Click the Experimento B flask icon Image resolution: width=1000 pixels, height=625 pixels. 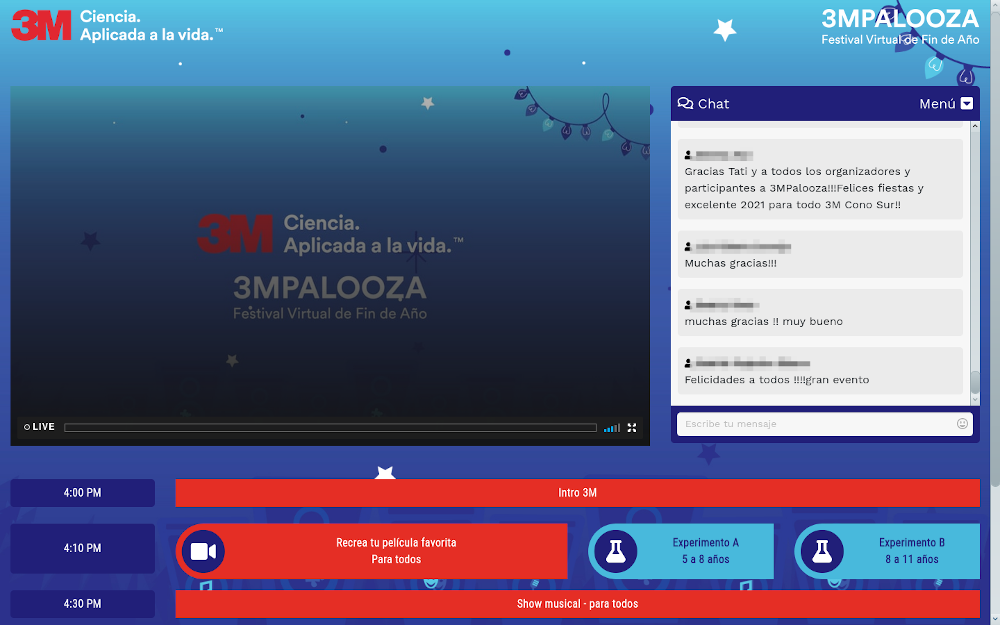[822, 551]
